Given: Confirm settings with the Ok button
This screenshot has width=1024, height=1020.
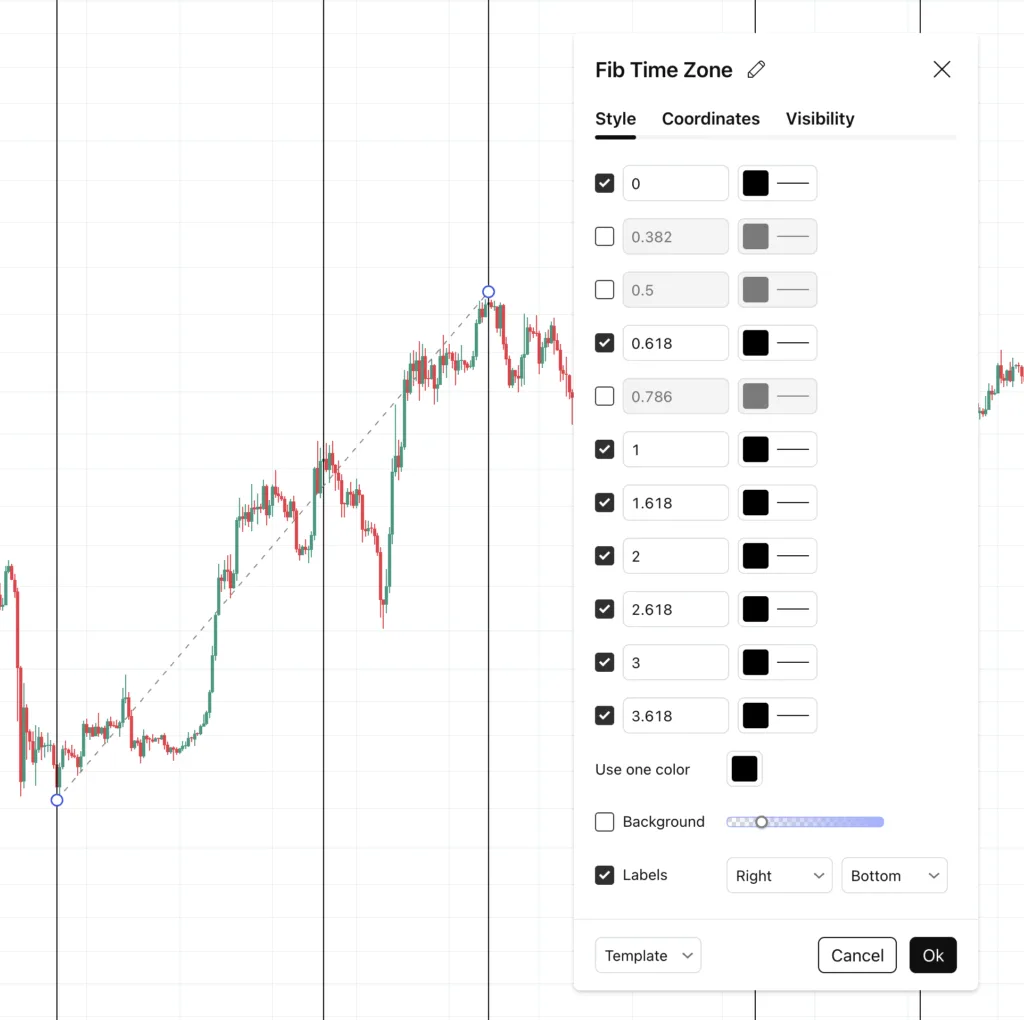Looking at the screenshot, I should (932, 955).
